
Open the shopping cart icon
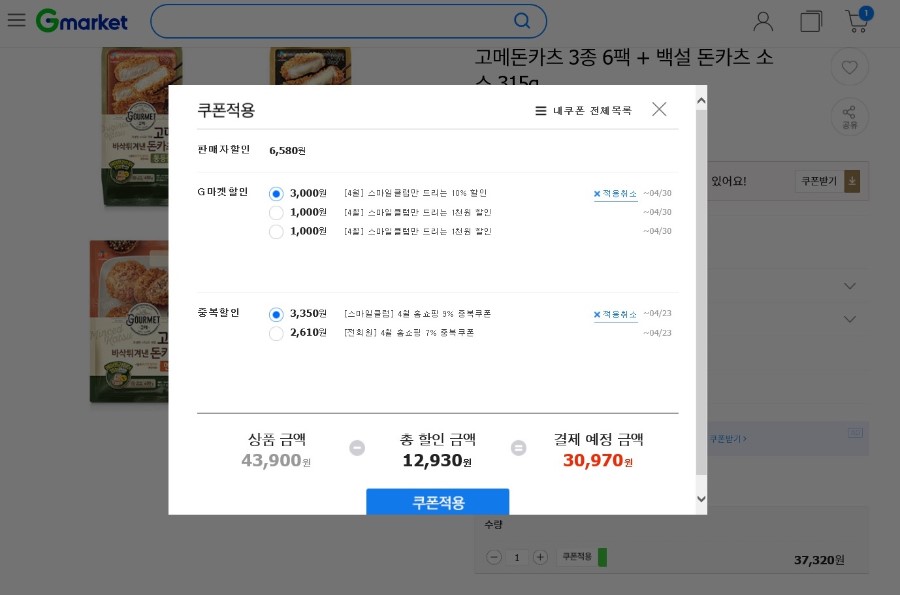coord(859,20)
